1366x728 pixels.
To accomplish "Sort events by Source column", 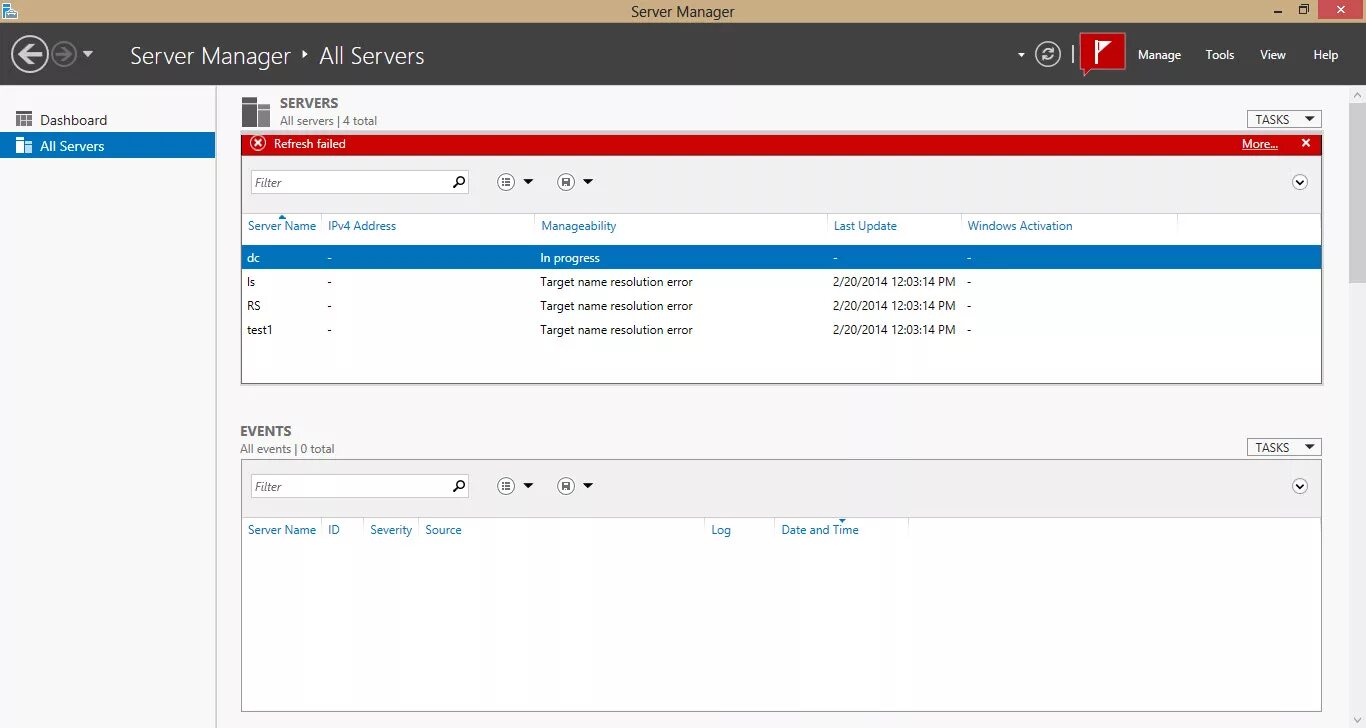I will 443,530.
